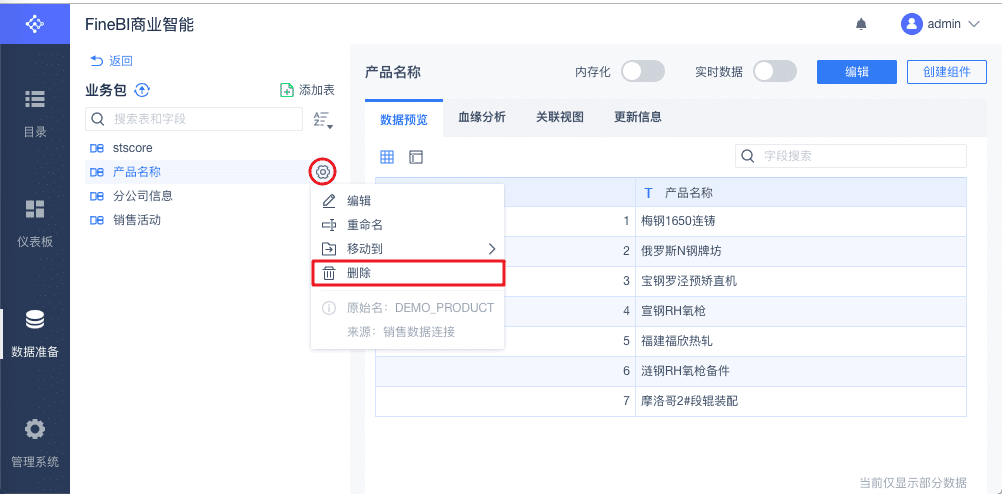1002x494 pixels.
Task: Switch to the grid table view icon
Action: [x=387, y=157]
